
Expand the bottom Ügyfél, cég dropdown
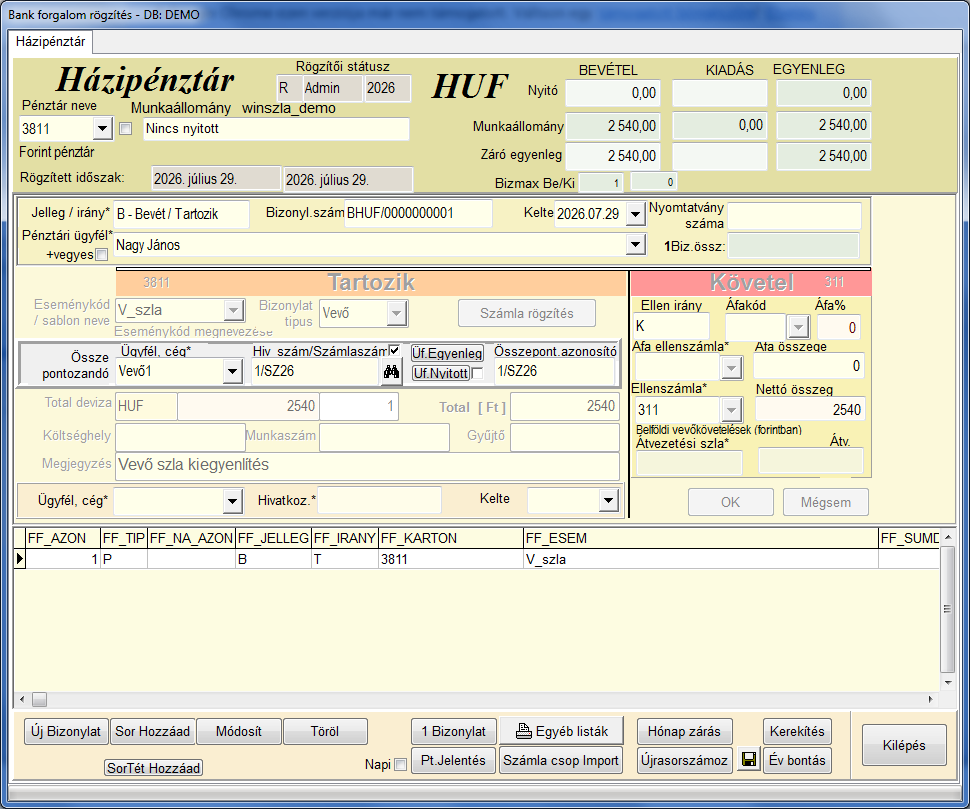232,500
